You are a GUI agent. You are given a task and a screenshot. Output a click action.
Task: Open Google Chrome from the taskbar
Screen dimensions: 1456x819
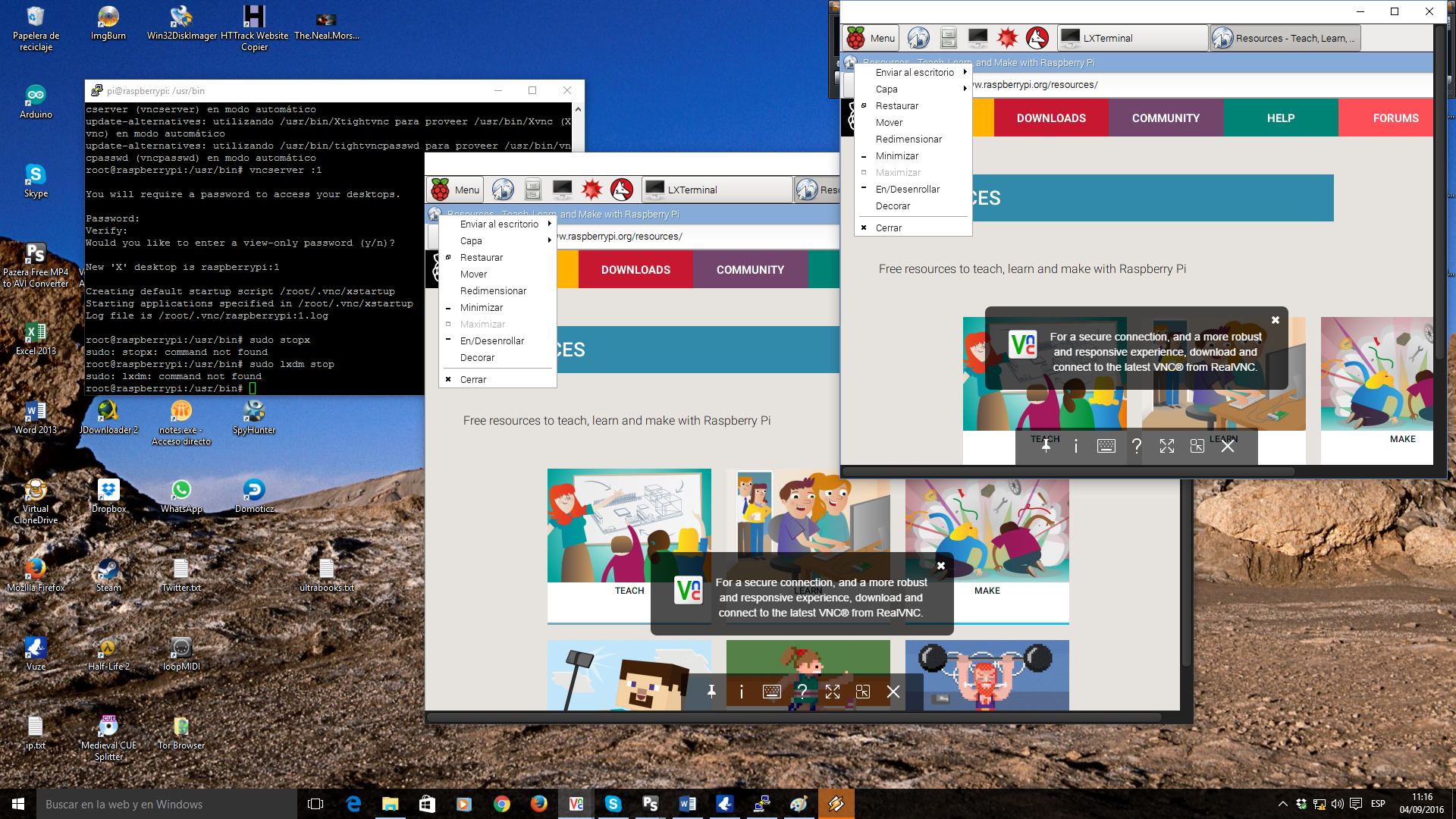pyautogui.click(x=502, y=804)
